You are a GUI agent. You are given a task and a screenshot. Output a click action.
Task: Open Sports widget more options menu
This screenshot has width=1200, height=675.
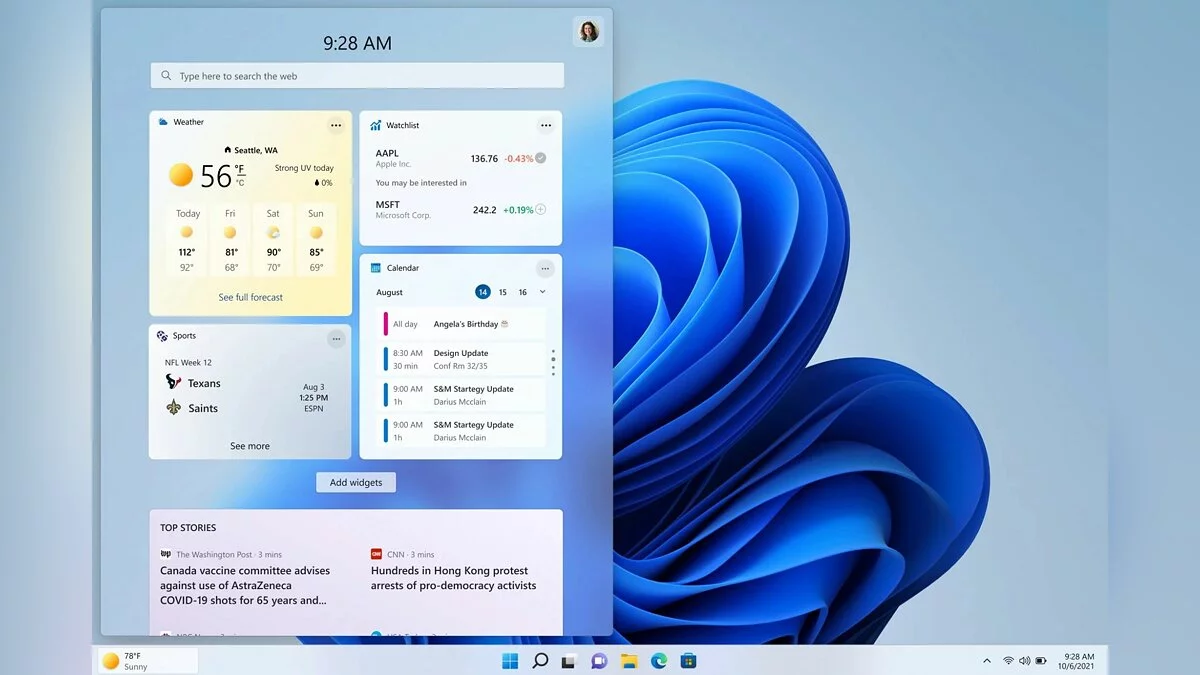[336, 339]
